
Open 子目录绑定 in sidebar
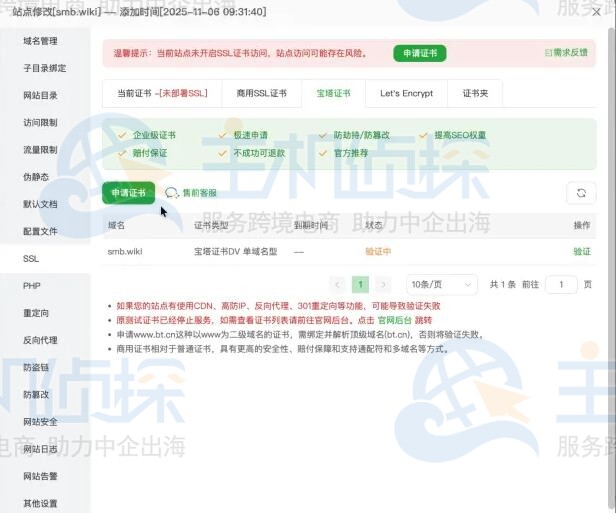click(x=45, y=68)
